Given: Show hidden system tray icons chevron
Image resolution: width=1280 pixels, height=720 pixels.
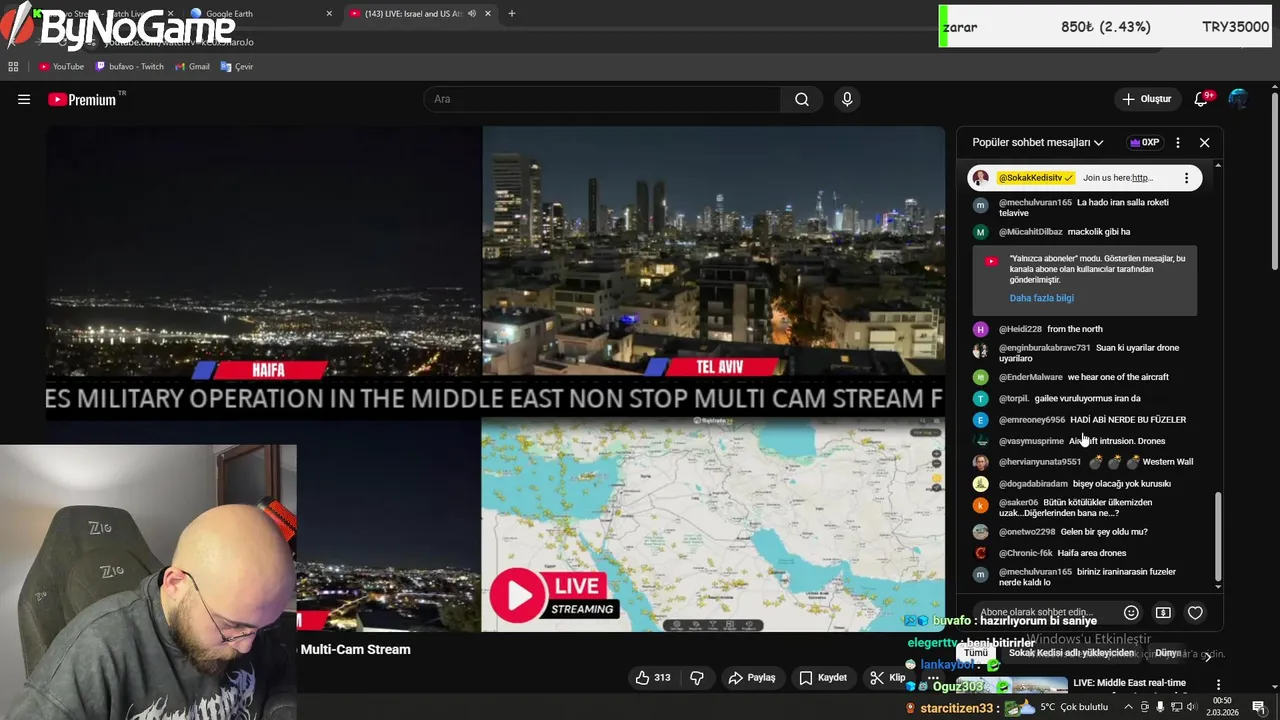Looking at the screenshot, I should [1130, 707].
